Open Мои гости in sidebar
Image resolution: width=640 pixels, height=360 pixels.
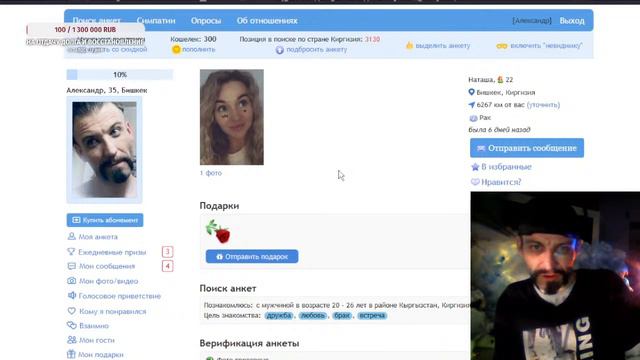[x=97, y=340]
